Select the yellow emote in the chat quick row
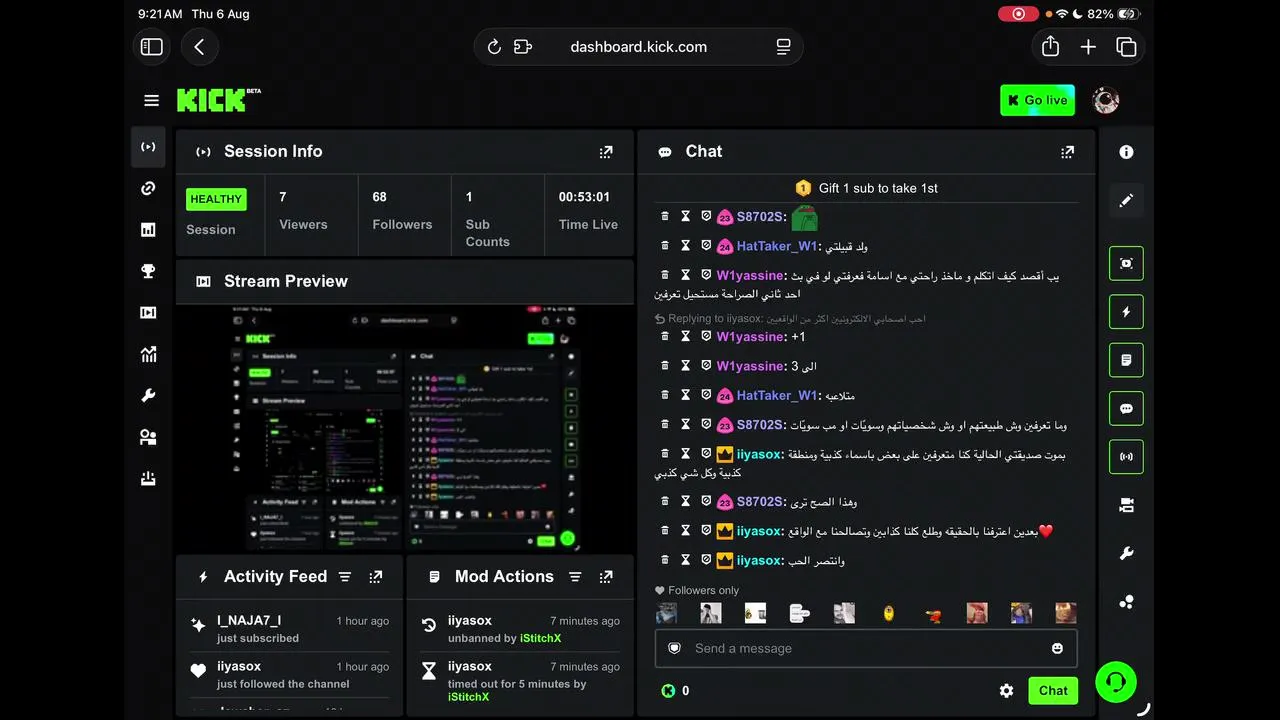 tap(888, 613)
